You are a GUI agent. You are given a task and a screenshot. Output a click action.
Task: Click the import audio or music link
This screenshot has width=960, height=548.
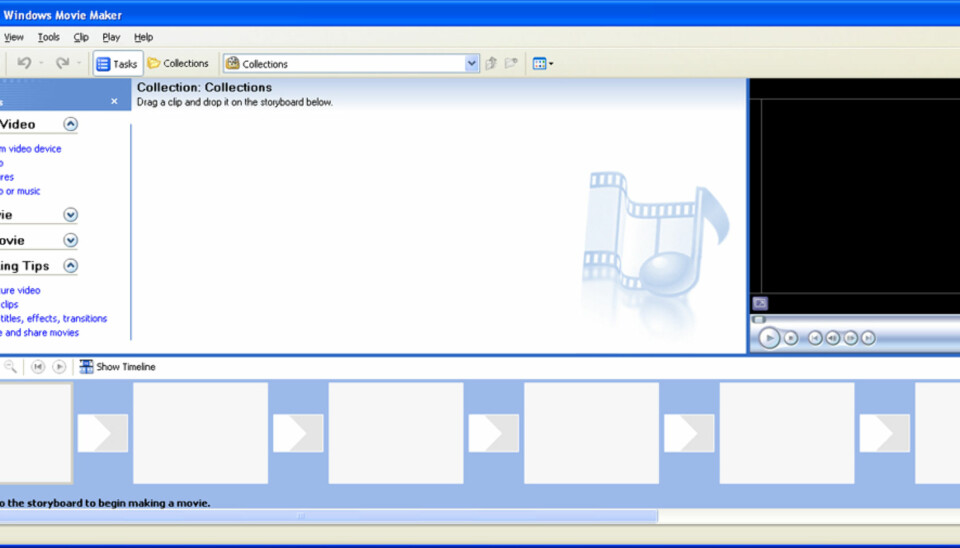20,191
